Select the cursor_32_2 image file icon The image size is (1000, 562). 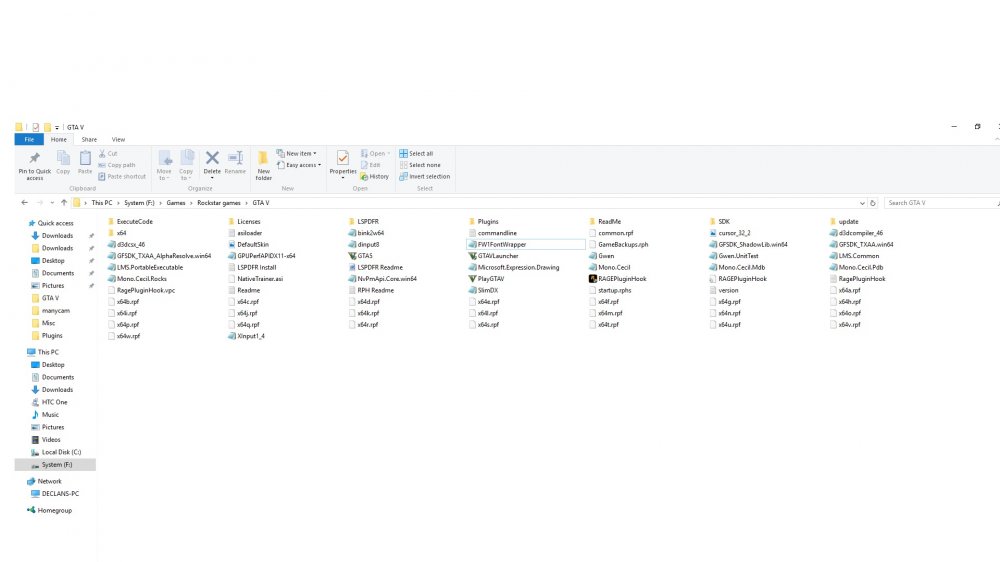pyautogui.click(x=713, y=233)
